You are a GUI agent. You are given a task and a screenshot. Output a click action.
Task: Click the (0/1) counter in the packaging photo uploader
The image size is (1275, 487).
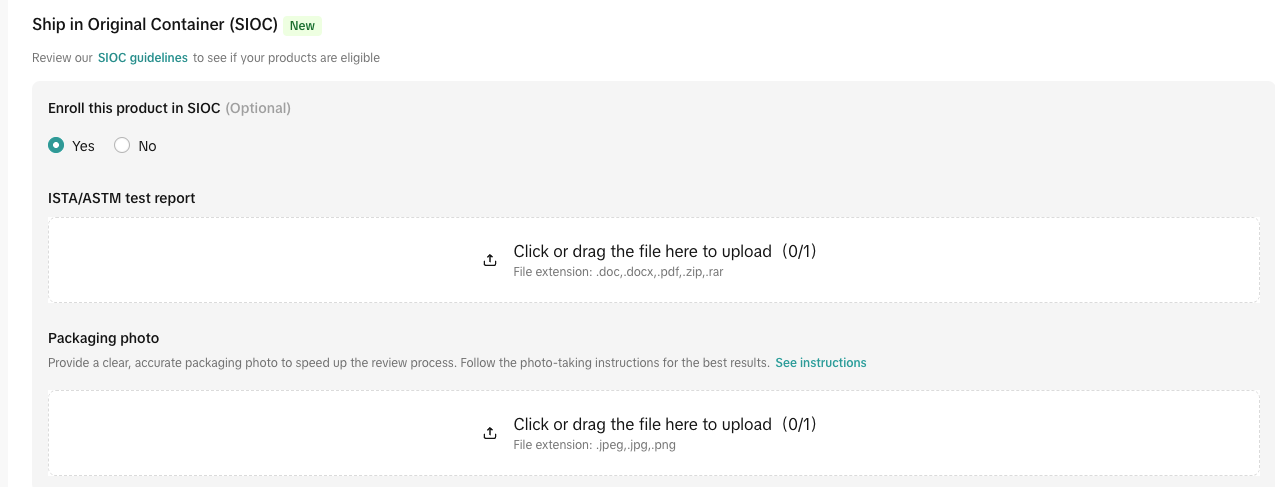tap(799, 424)
